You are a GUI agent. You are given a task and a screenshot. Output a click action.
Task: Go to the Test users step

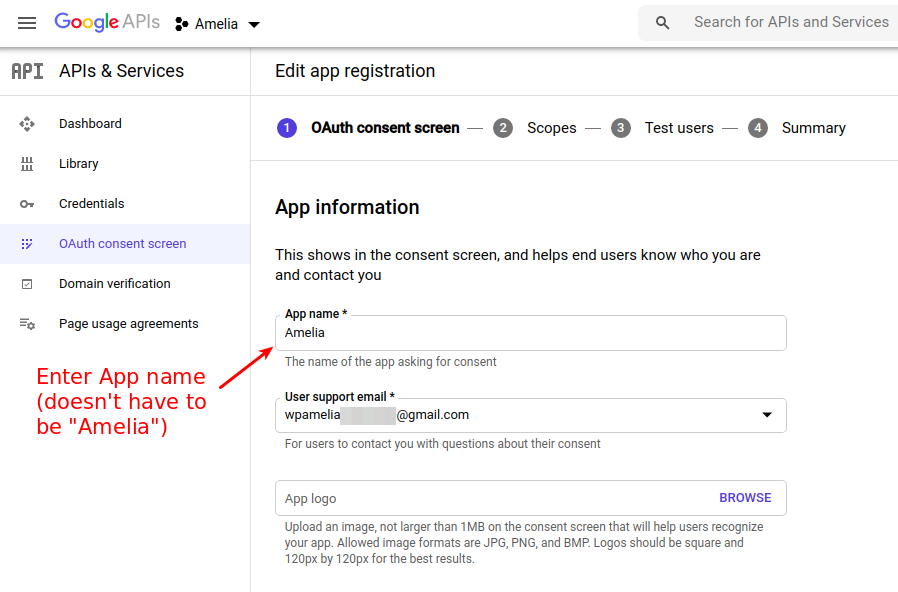click(679, 128)
